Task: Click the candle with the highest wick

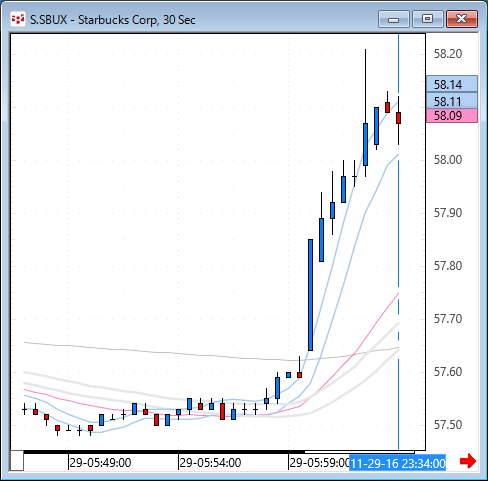Action: (366, 144)
